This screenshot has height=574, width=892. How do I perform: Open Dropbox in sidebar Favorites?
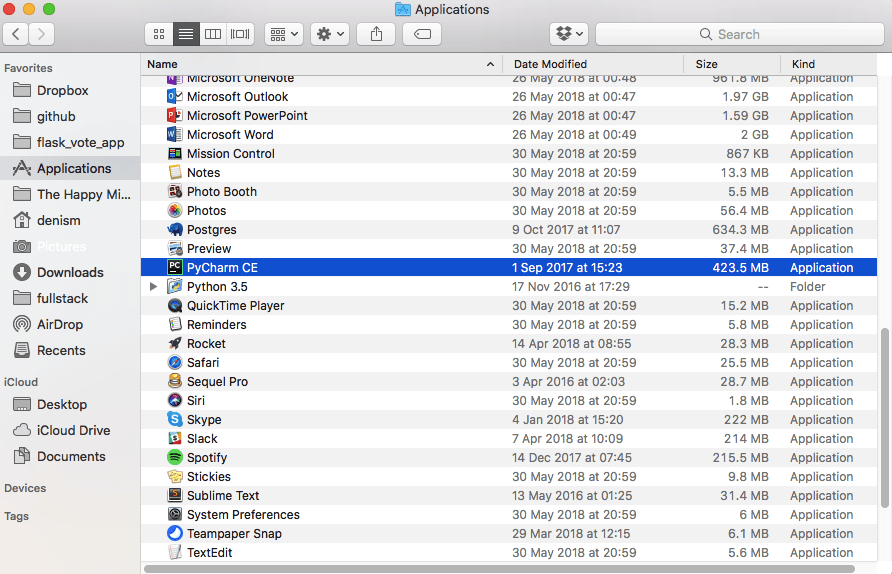tap(63, 90)
